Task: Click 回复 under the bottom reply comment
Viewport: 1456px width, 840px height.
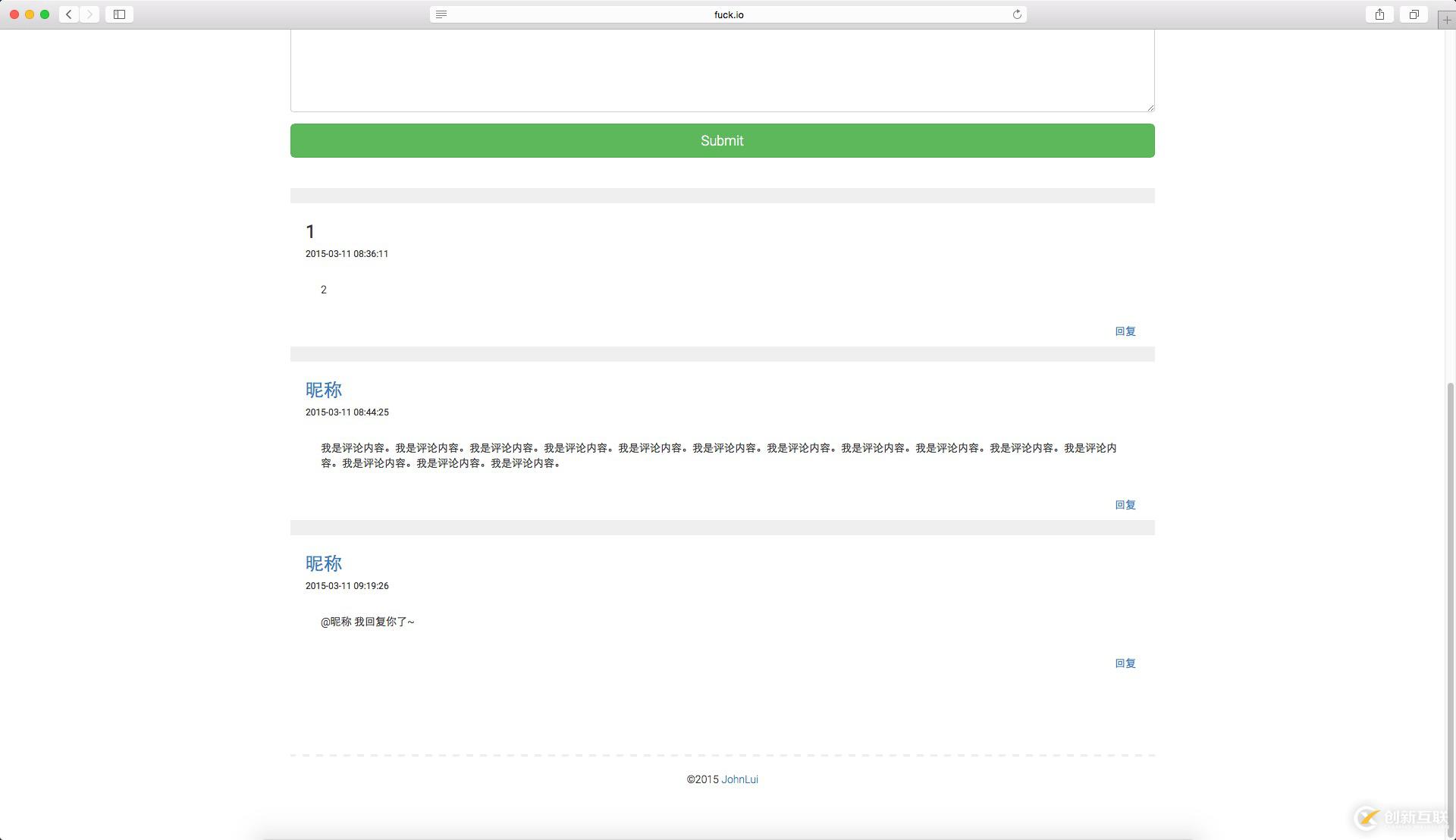Action: pyautogui.click(x=1125, y=663)
